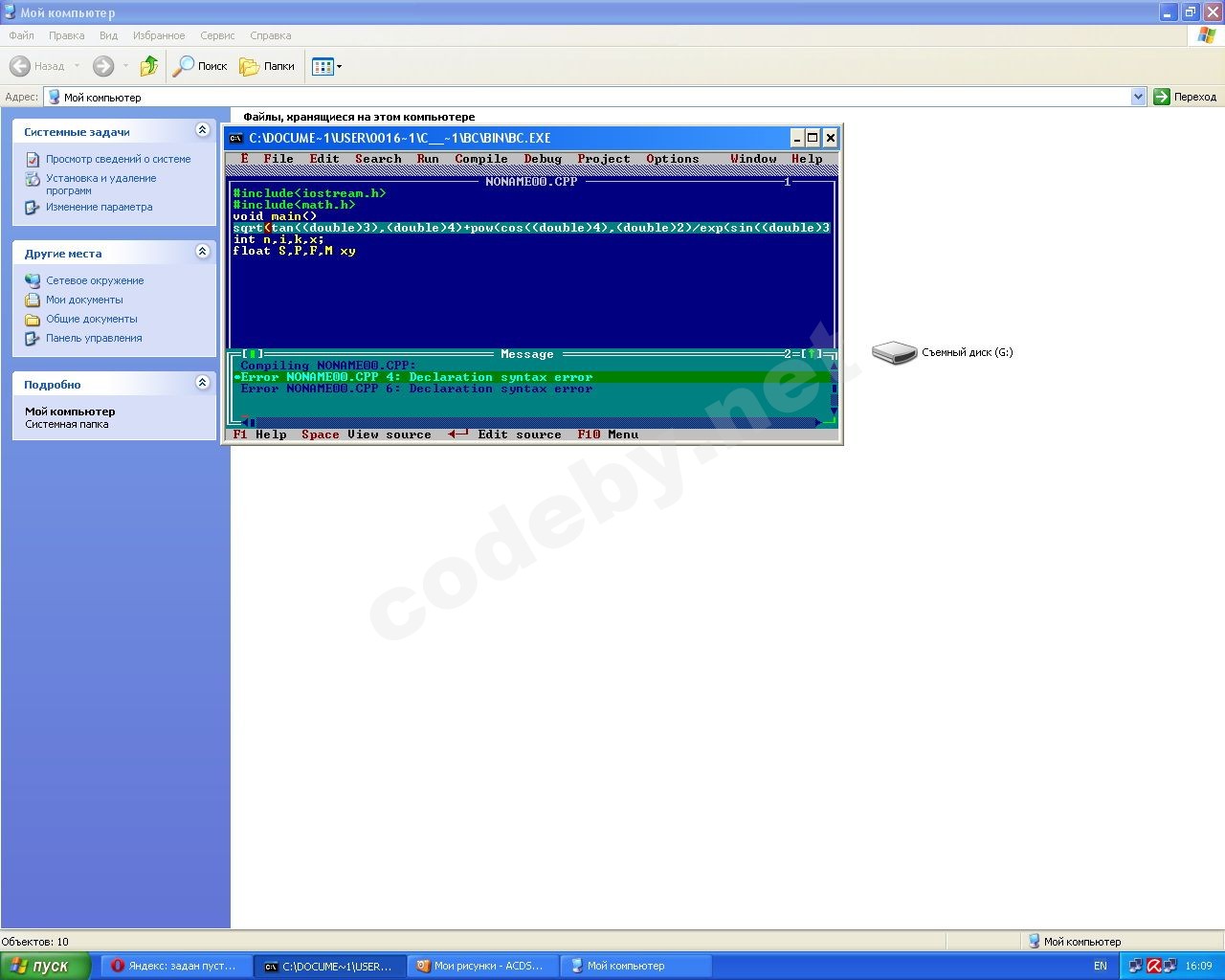Image resolution: width=1225 pixels, height=980 pixels.
Task: Expand the address bar dropdown list
Action: [1138, 97]
